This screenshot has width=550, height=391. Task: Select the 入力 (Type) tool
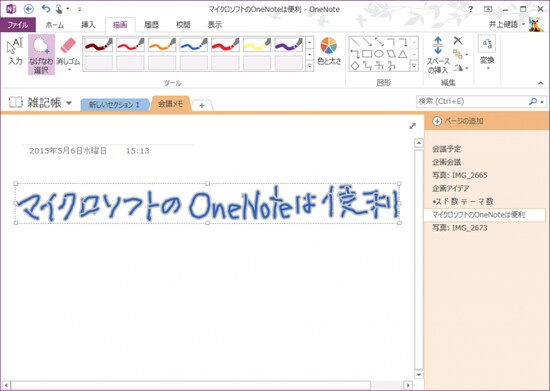(x=15, y=52)
